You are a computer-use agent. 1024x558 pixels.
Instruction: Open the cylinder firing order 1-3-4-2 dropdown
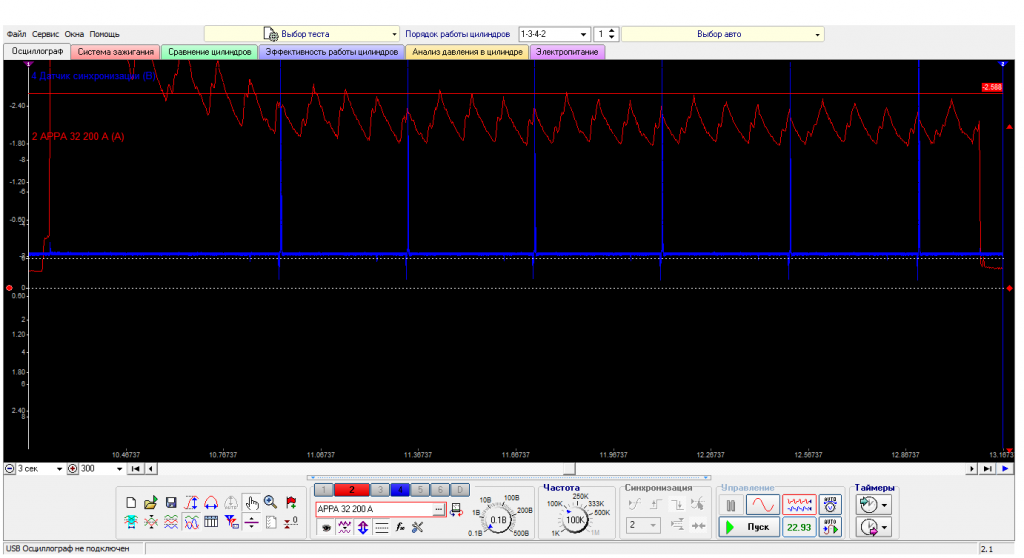554,34
